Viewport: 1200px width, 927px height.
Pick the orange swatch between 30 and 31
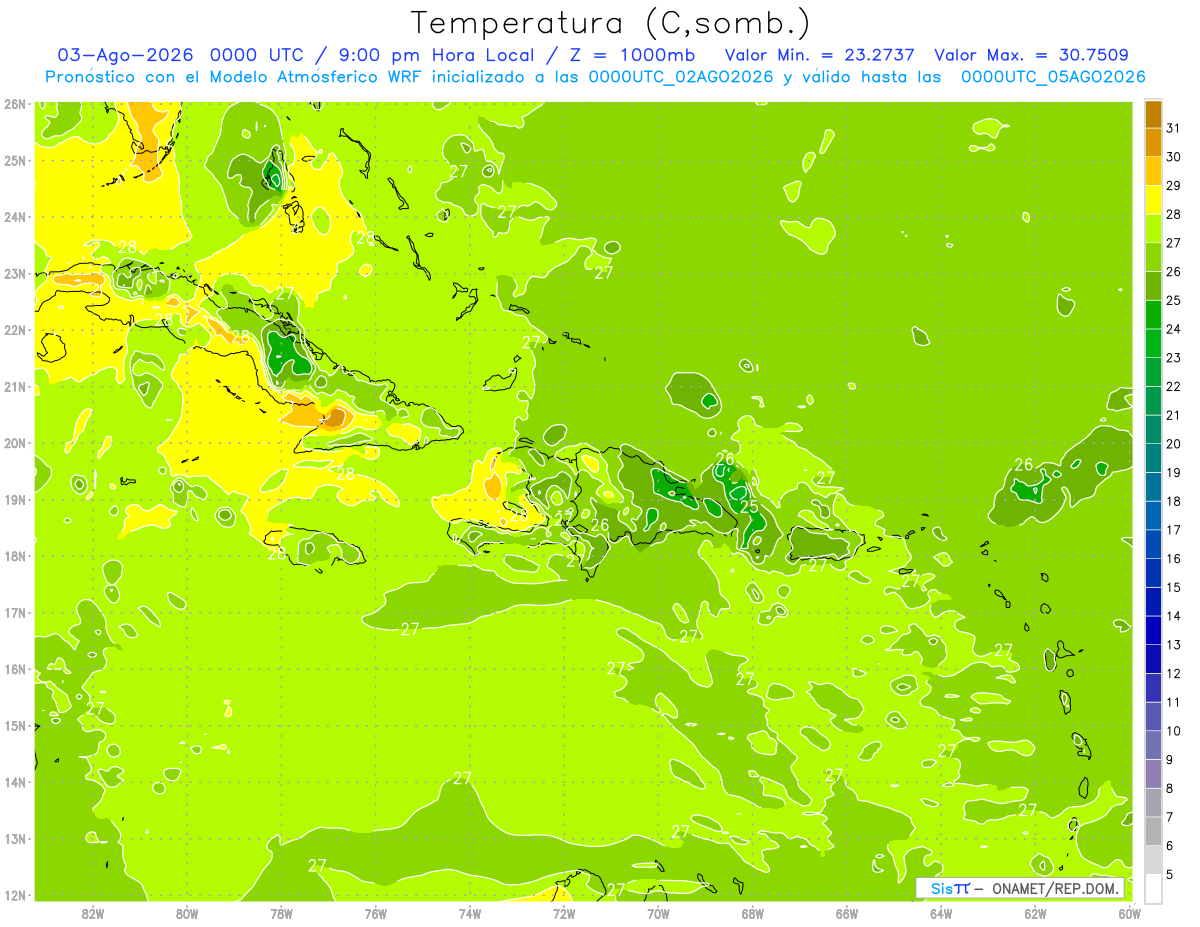pos(1153,143)
